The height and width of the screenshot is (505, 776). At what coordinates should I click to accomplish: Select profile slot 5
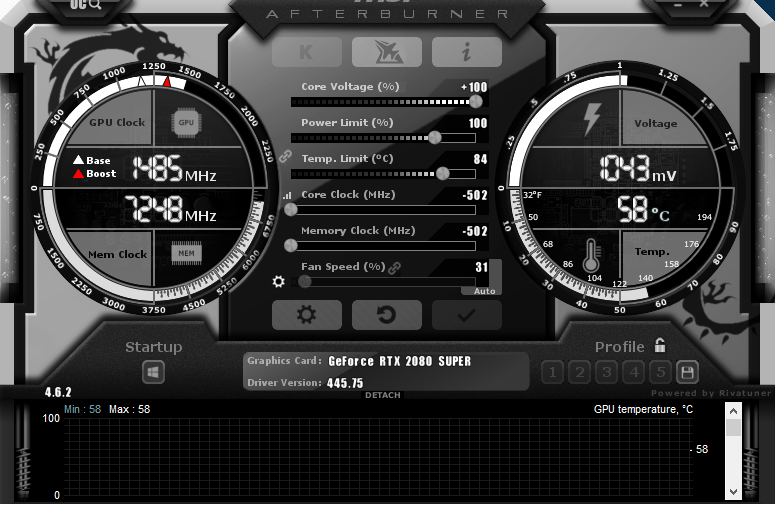tap(661, 372)
